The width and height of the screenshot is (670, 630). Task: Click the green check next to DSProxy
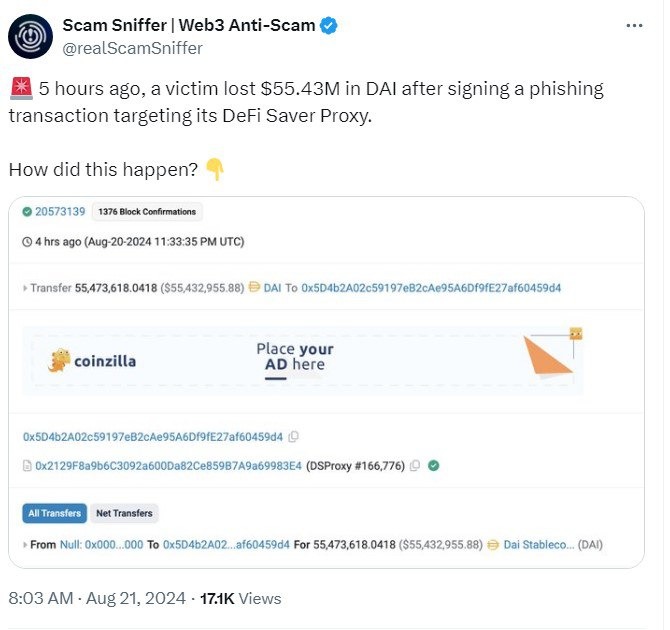[x=433, y=465]
